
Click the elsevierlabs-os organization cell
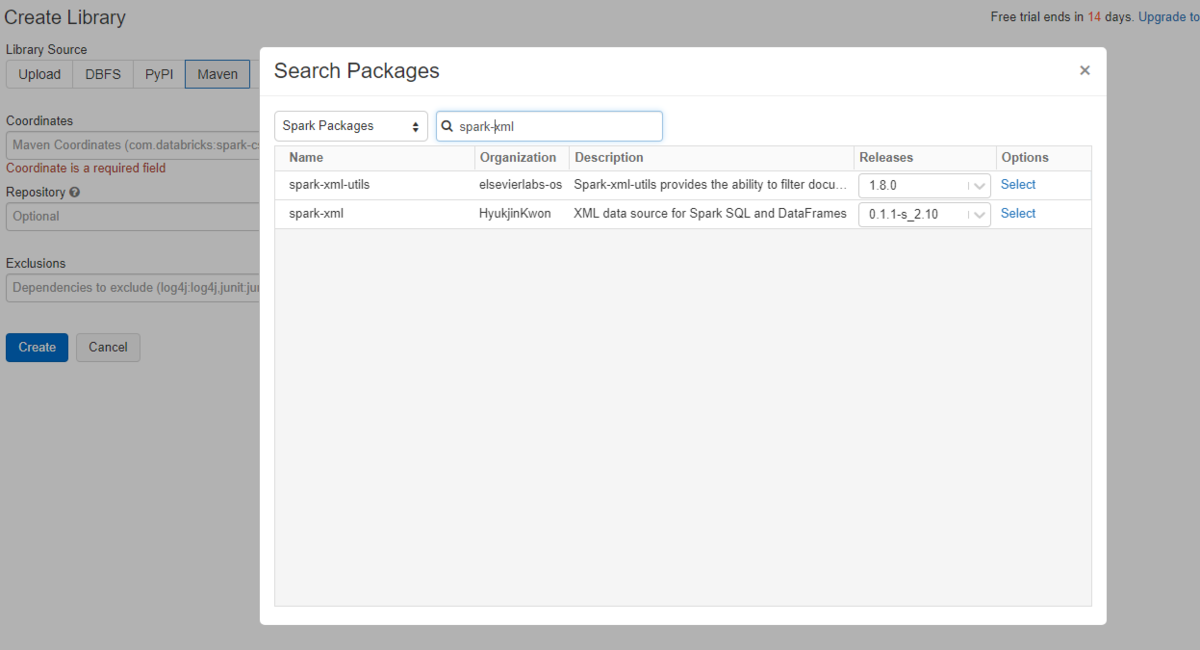522,185
